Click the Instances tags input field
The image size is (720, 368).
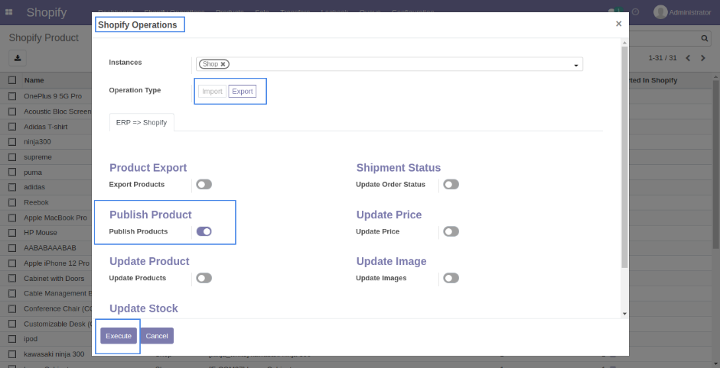(x=389, y=64)
